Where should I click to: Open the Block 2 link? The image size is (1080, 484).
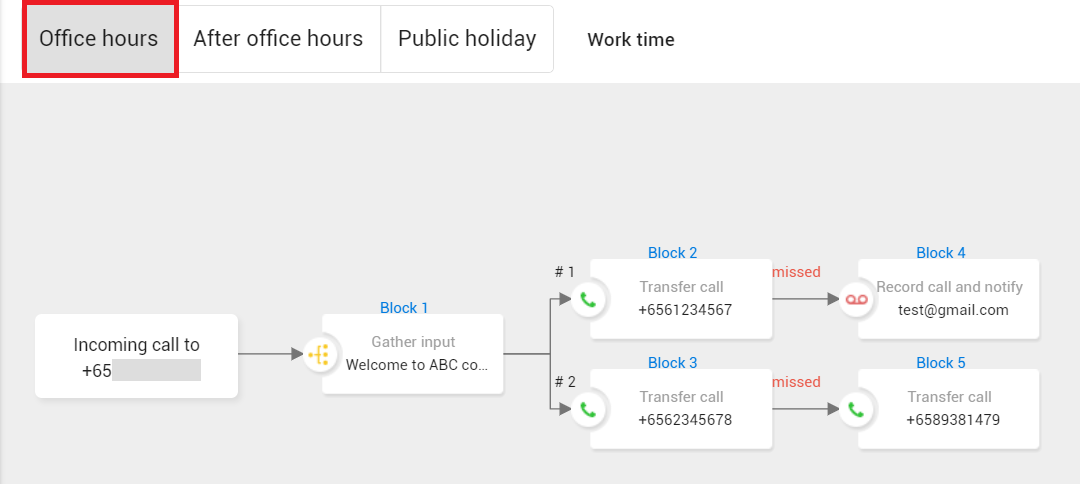tap(673, 253)
